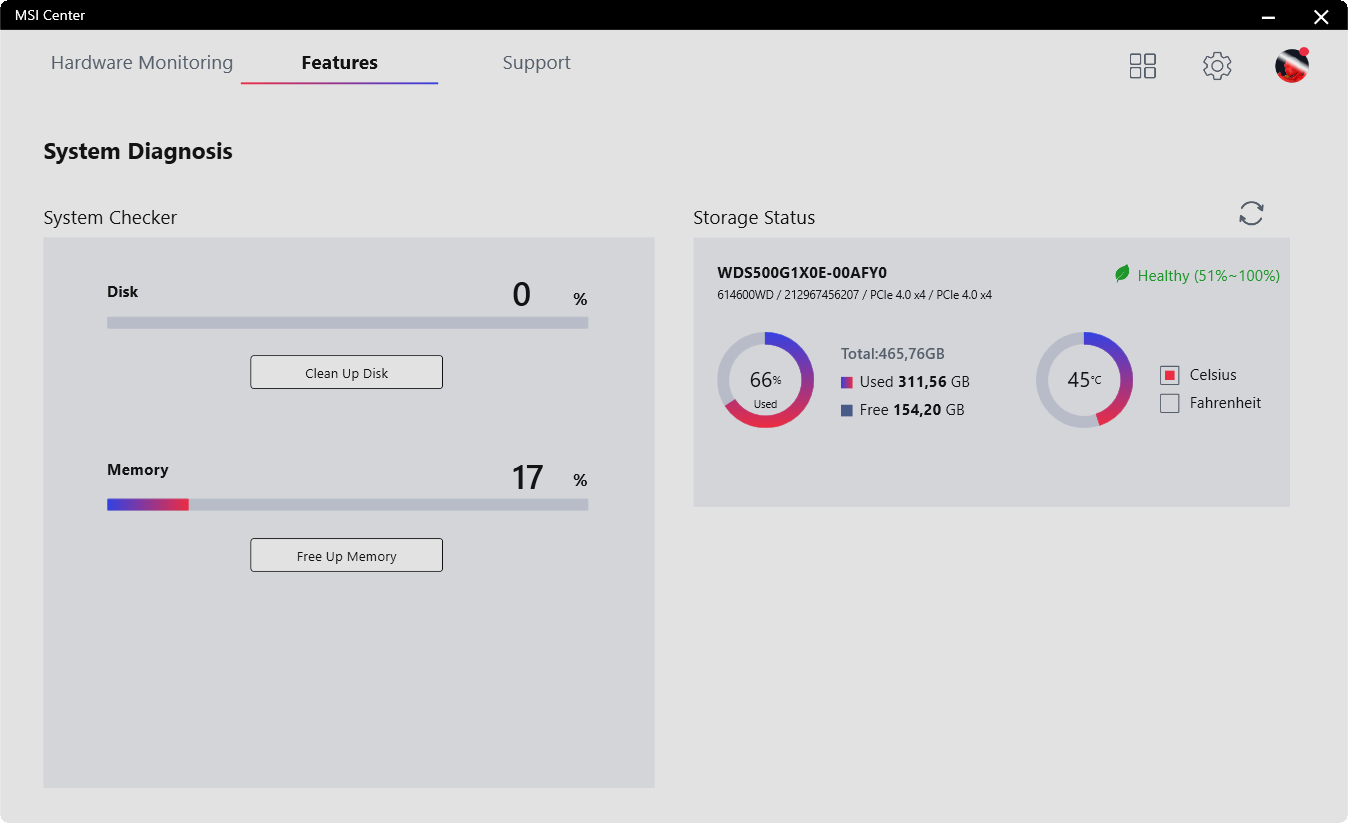
Task: Click the Storage Status label
Action: pyautogui.click(x=754, y=217)
